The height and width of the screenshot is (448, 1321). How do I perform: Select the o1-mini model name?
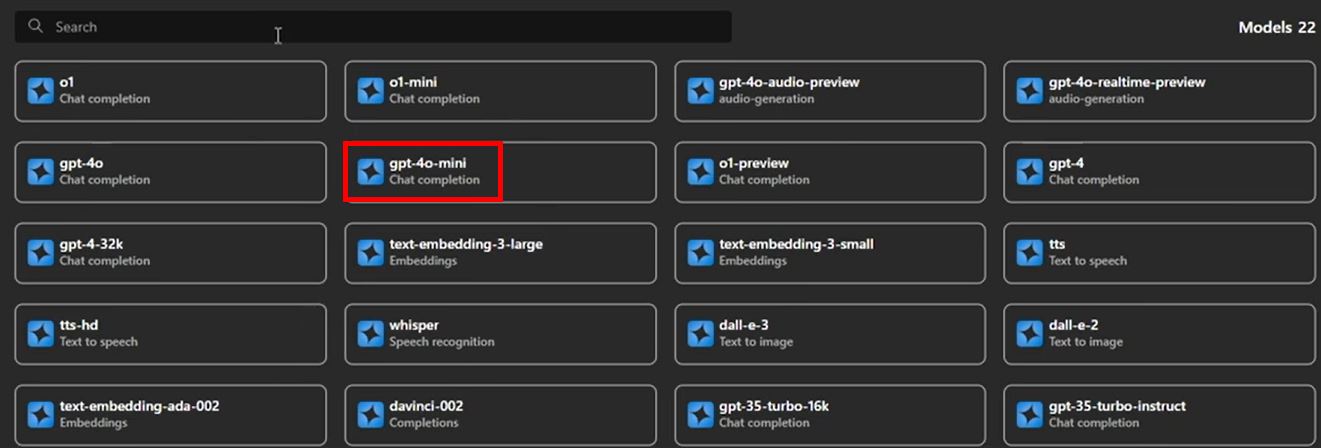click(x=413, y=82)
